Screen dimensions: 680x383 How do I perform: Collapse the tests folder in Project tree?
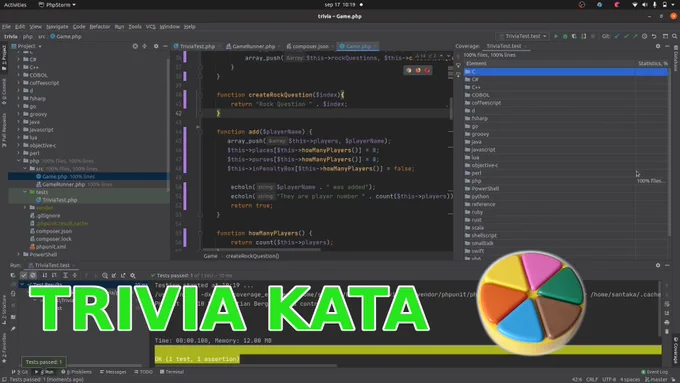pos(25,192)
